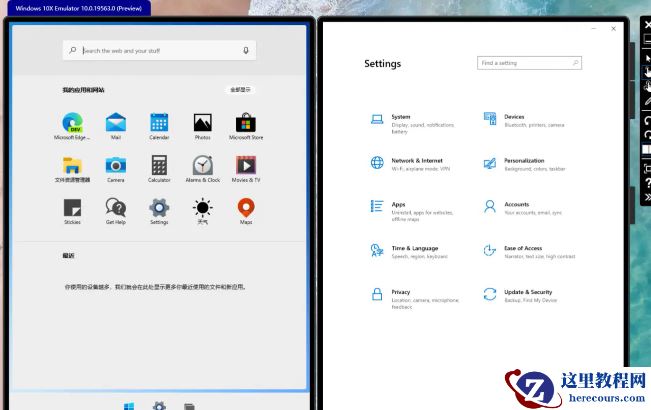Click the Settings page title text
Image resolution: width=651 pixels, height=410 pixels.
click(x=382, y=63)
